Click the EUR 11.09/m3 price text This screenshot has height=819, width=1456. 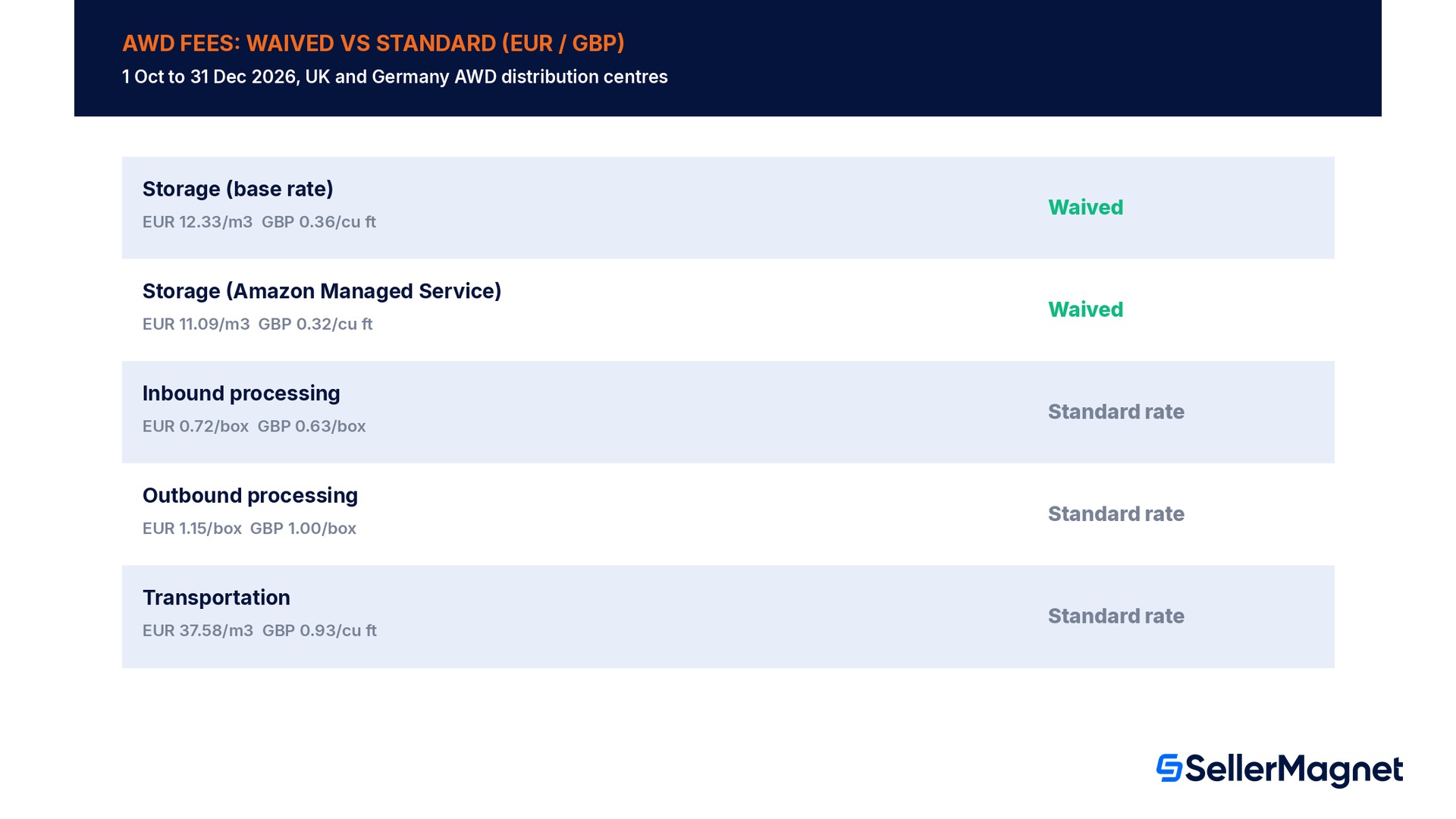point(196,325)
